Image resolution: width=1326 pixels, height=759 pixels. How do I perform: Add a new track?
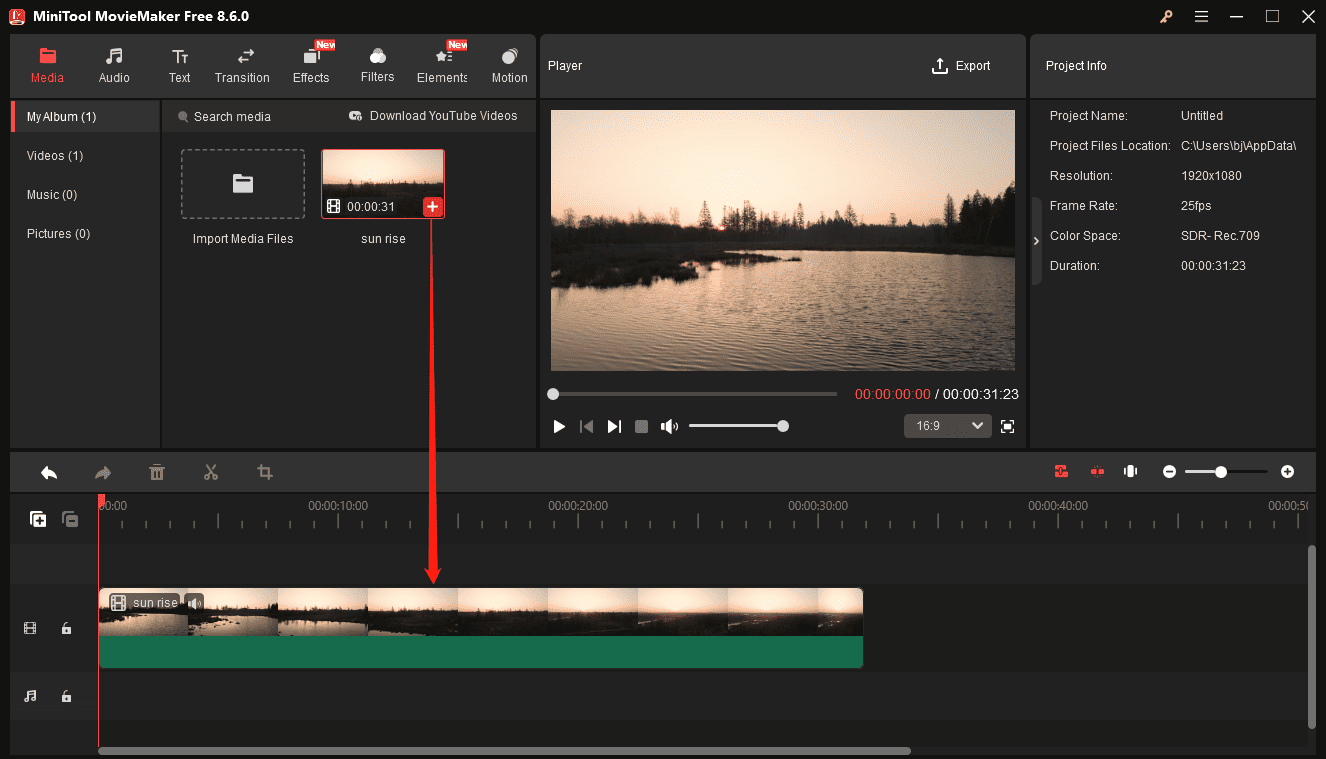point(38,519)
